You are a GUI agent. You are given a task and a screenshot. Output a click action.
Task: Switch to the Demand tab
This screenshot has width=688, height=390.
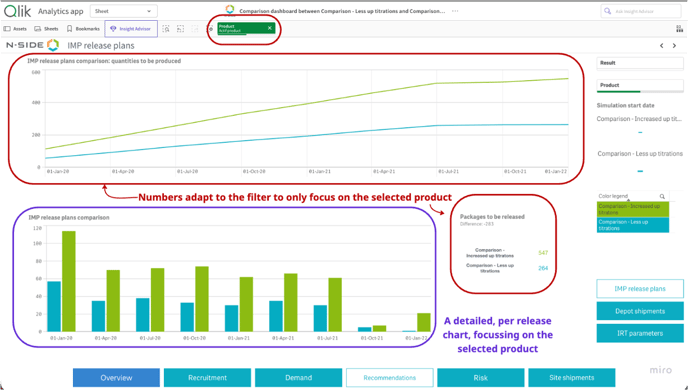[x=298, y=378]
